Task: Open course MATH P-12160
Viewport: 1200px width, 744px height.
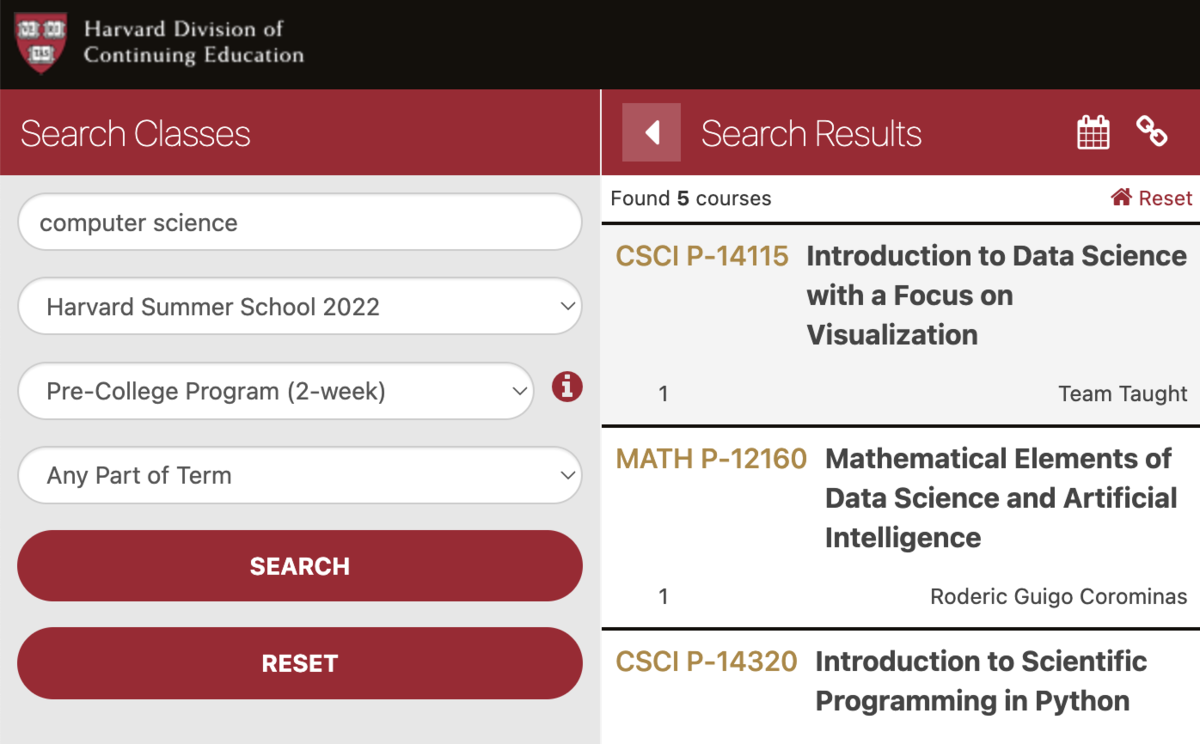Action: click(x=711, y=459)
